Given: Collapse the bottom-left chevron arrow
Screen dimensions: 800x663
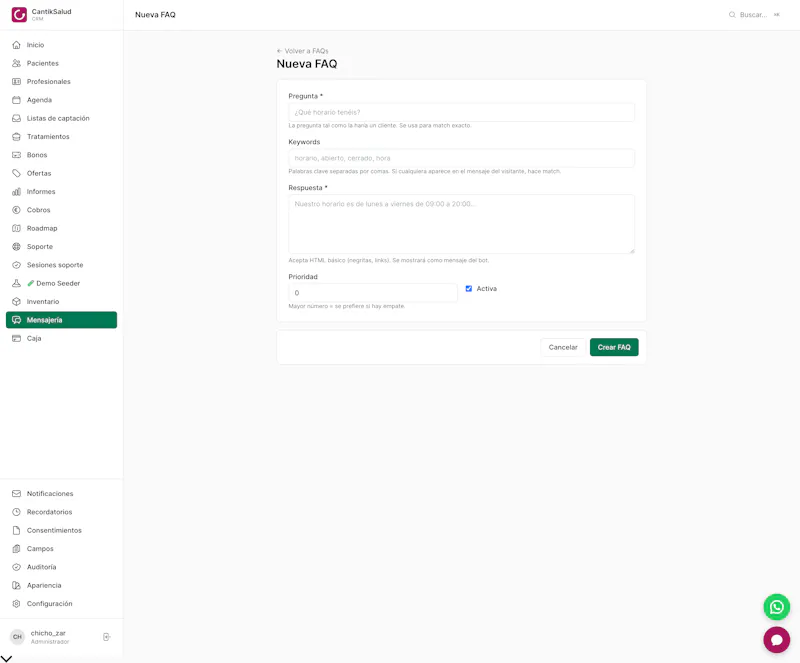Looking at the screenshot, I should [7, 658].
